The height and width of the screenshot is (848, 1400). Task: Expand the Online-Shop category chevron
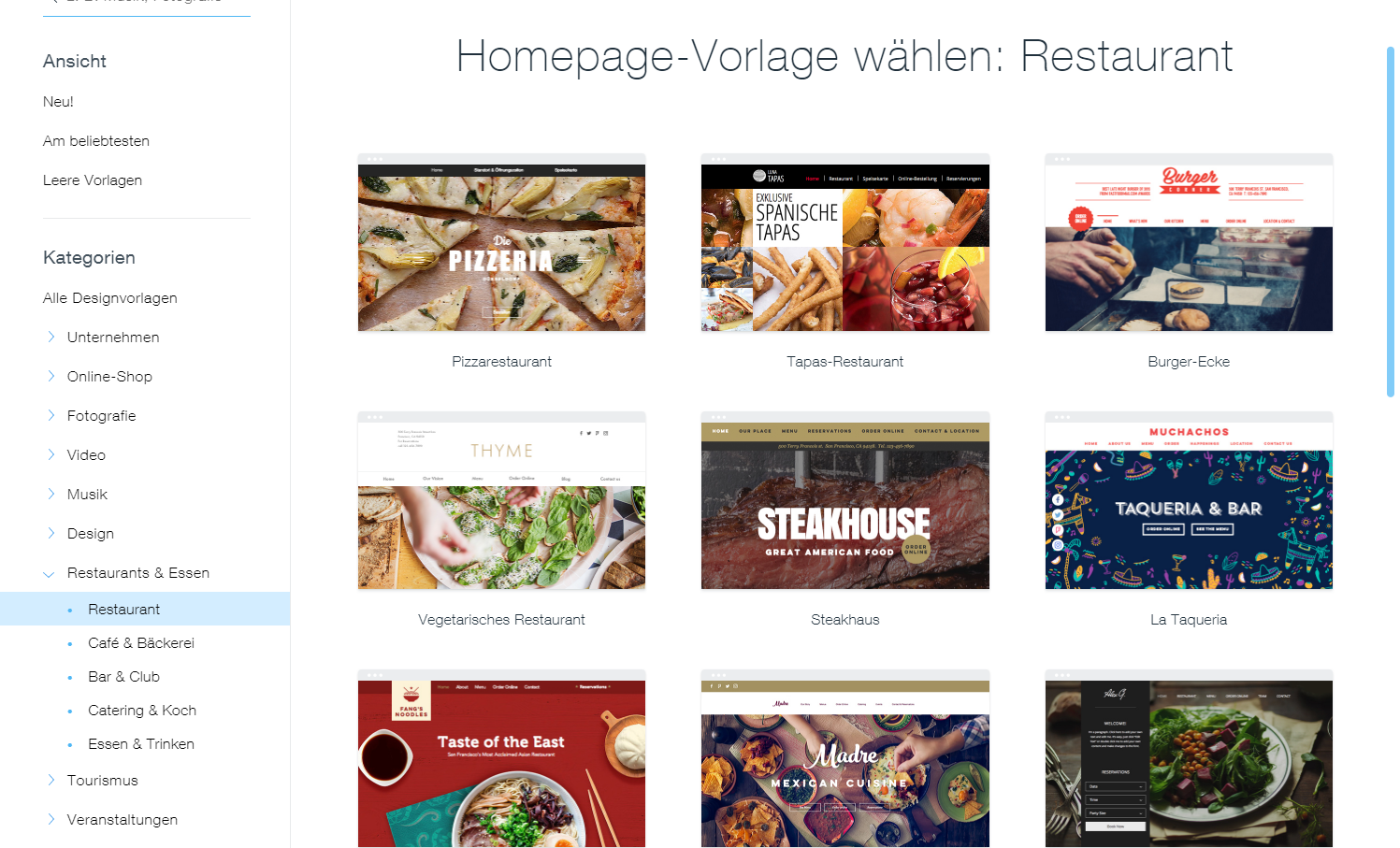click(x=51, y=376)
